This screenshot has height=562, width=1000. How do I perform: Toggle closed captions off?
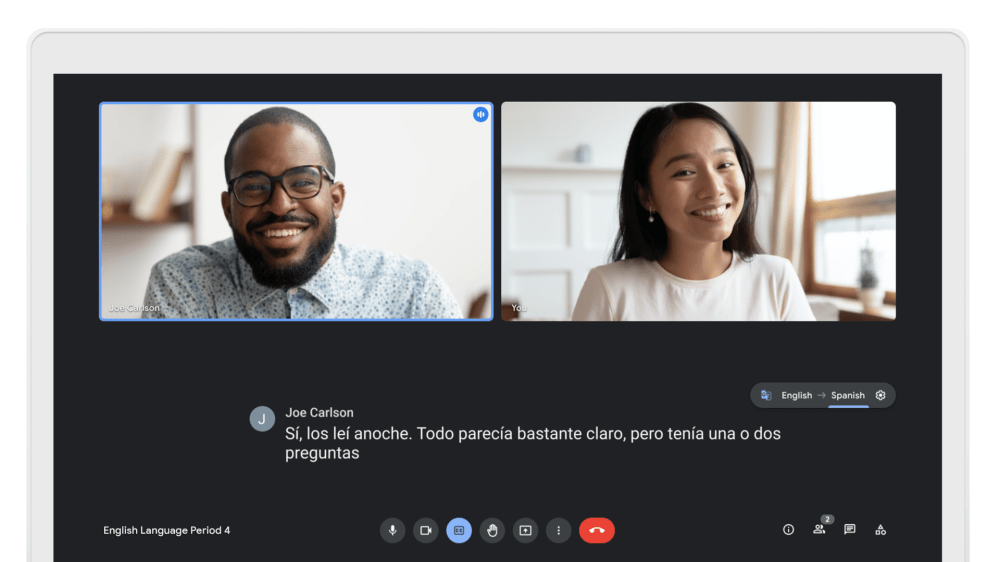(x=459, y=530)
